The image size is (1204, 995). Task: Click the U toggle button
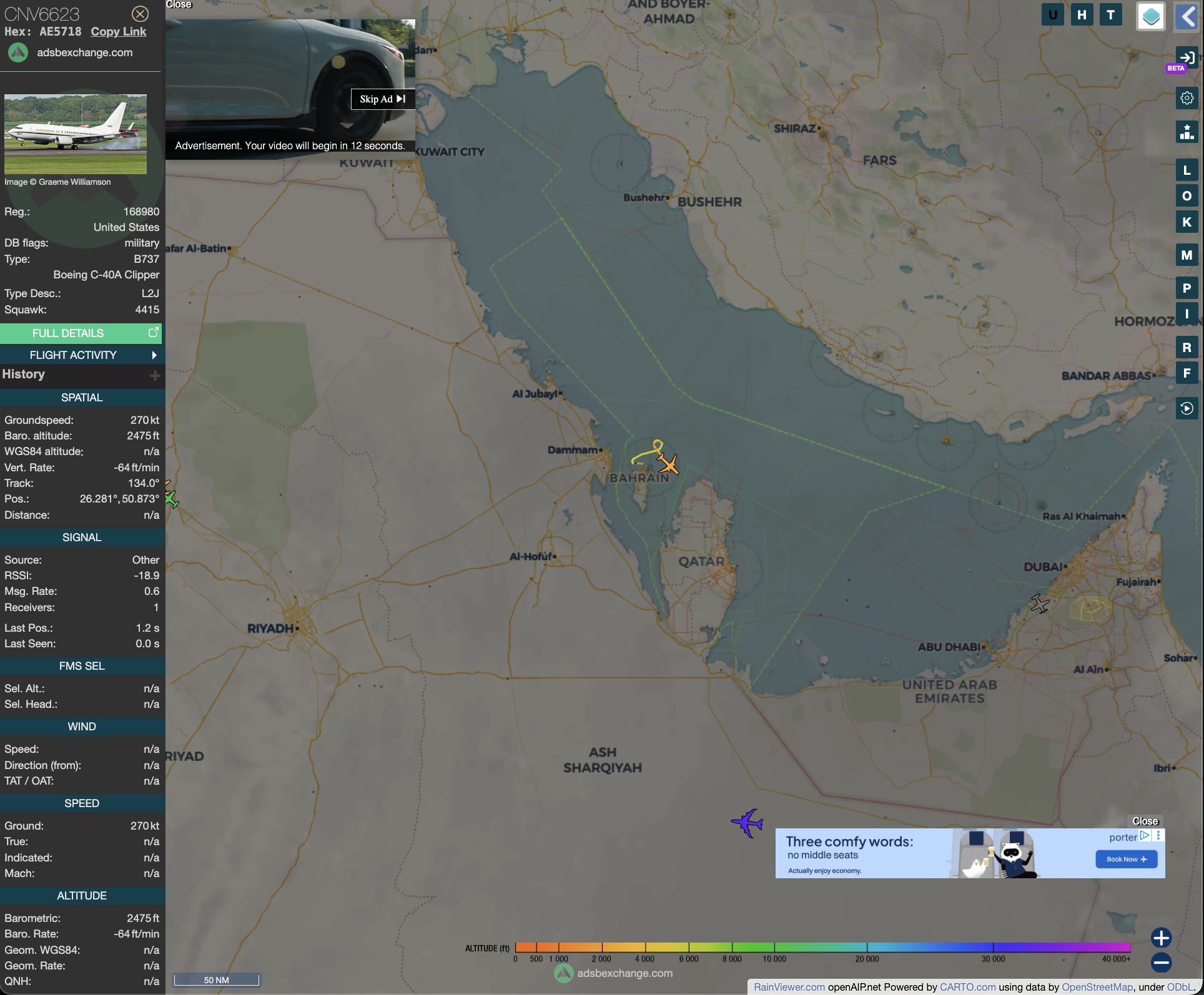pyautogui.click(x=1053, y=15)
